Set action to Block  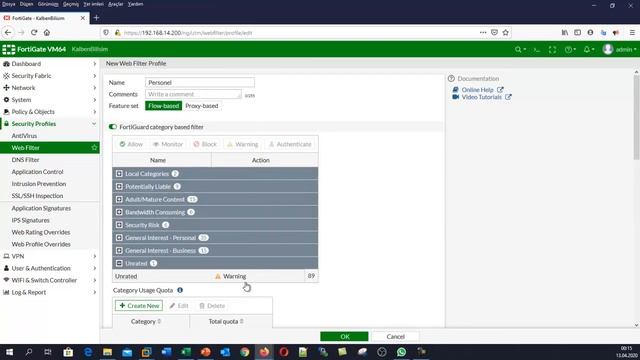205,144
